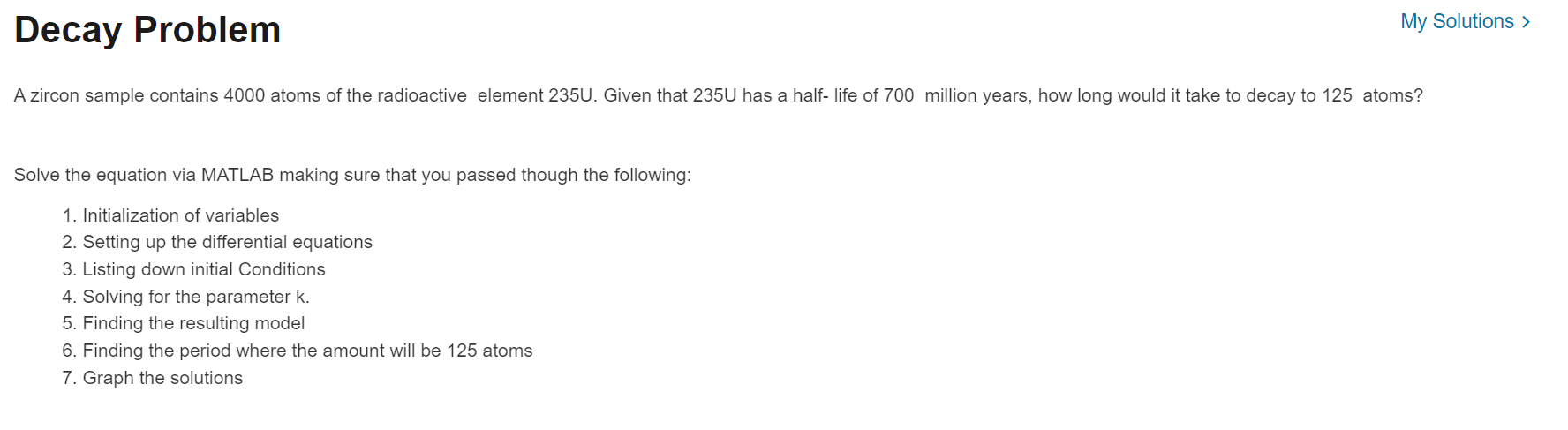Screen dimensions: 1568x430
Task: Click the 'Solving for the parameter k.' item
Action: (196, 297)
